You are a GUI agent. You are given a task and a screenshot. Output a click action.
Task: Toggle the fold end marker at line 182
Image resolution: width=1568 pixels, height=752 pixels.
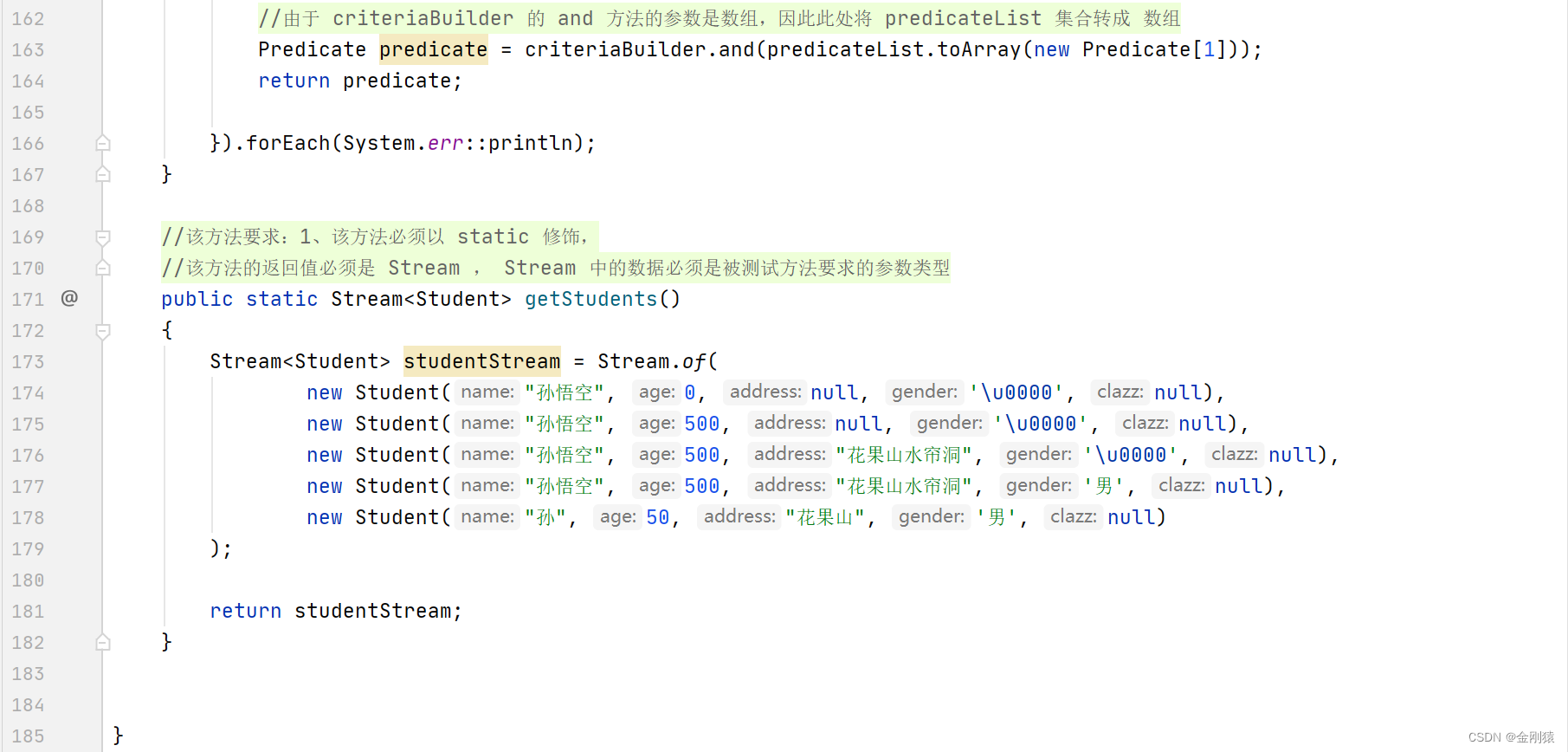[103, 642]
